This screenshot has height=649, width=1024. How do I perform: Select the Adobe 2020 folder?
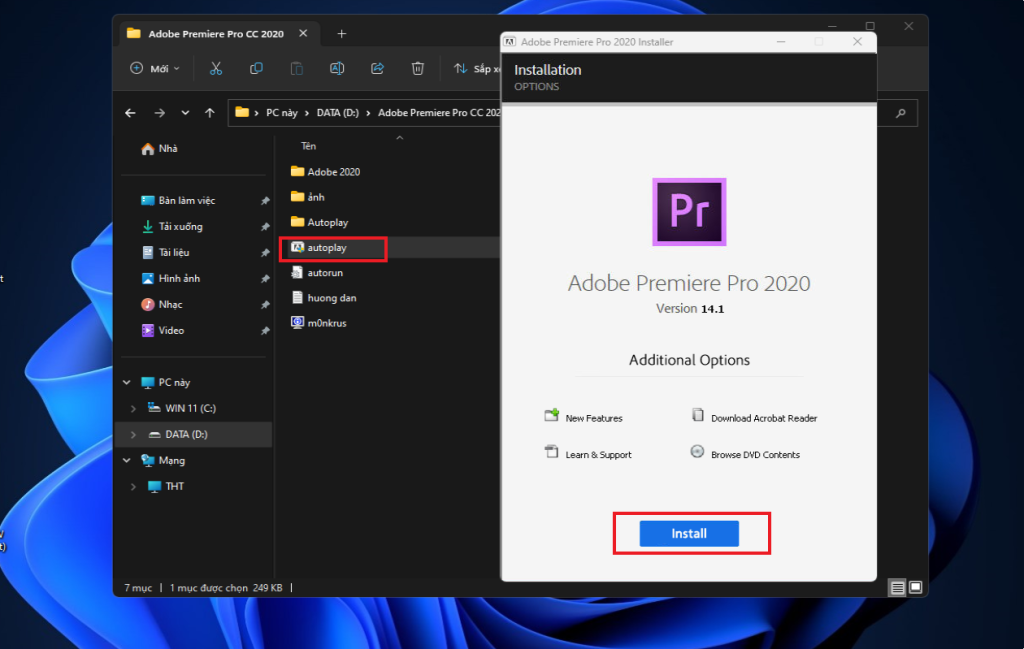click(x=325, y=172)
